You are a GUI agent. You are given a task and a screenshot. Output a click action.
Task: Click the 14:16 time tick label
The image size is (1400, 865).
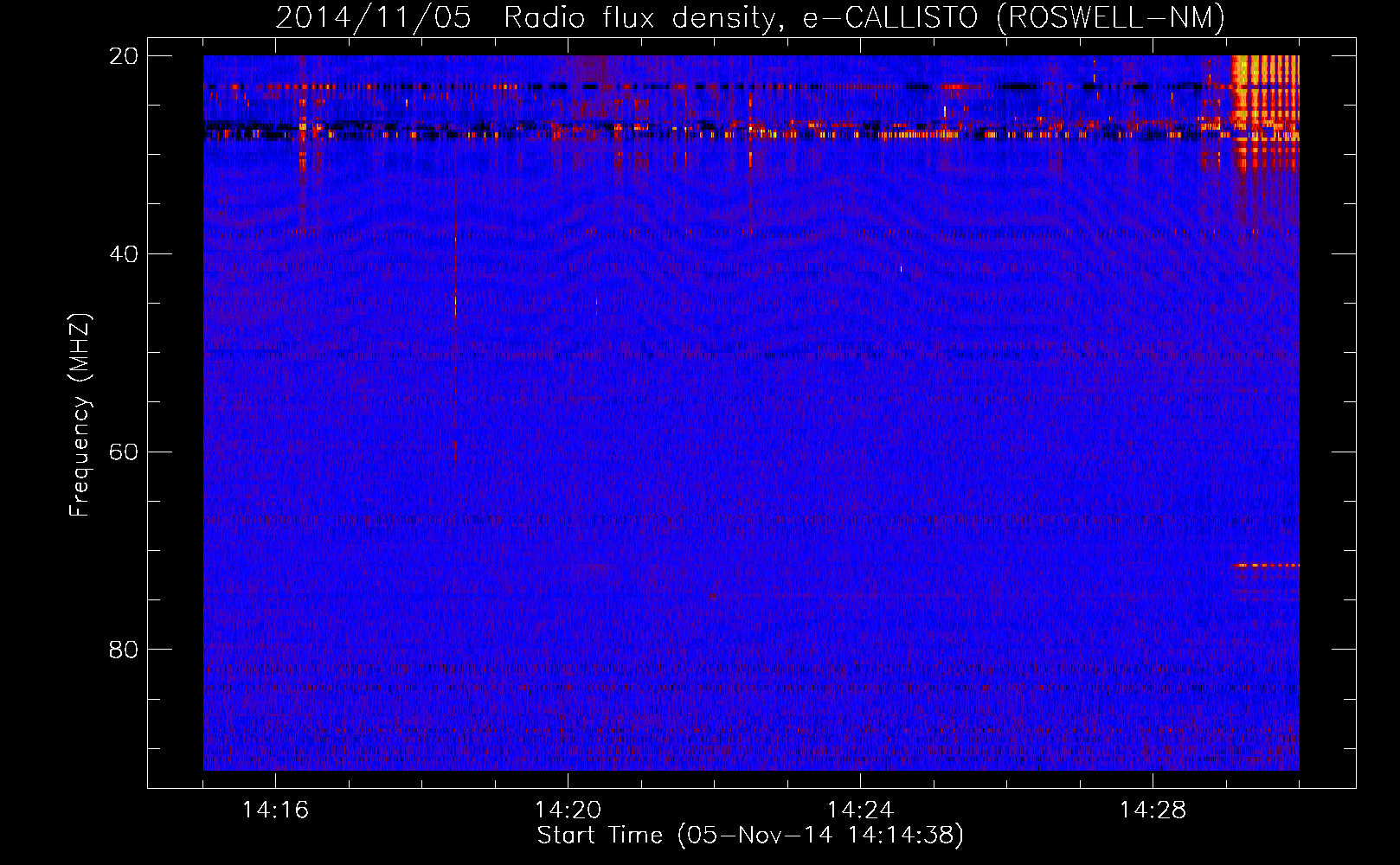pyautogui.click(x=275, y=811)
